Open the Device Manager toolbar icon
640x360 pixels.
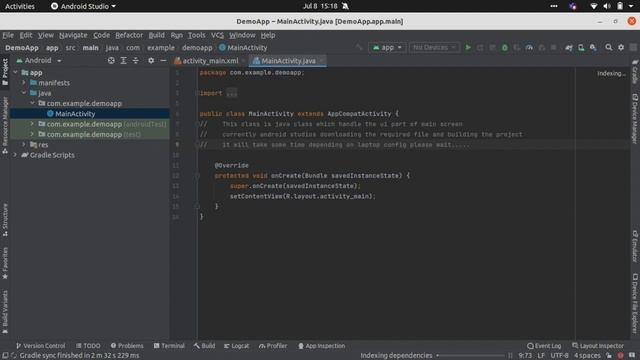click(x=581, y=47)
